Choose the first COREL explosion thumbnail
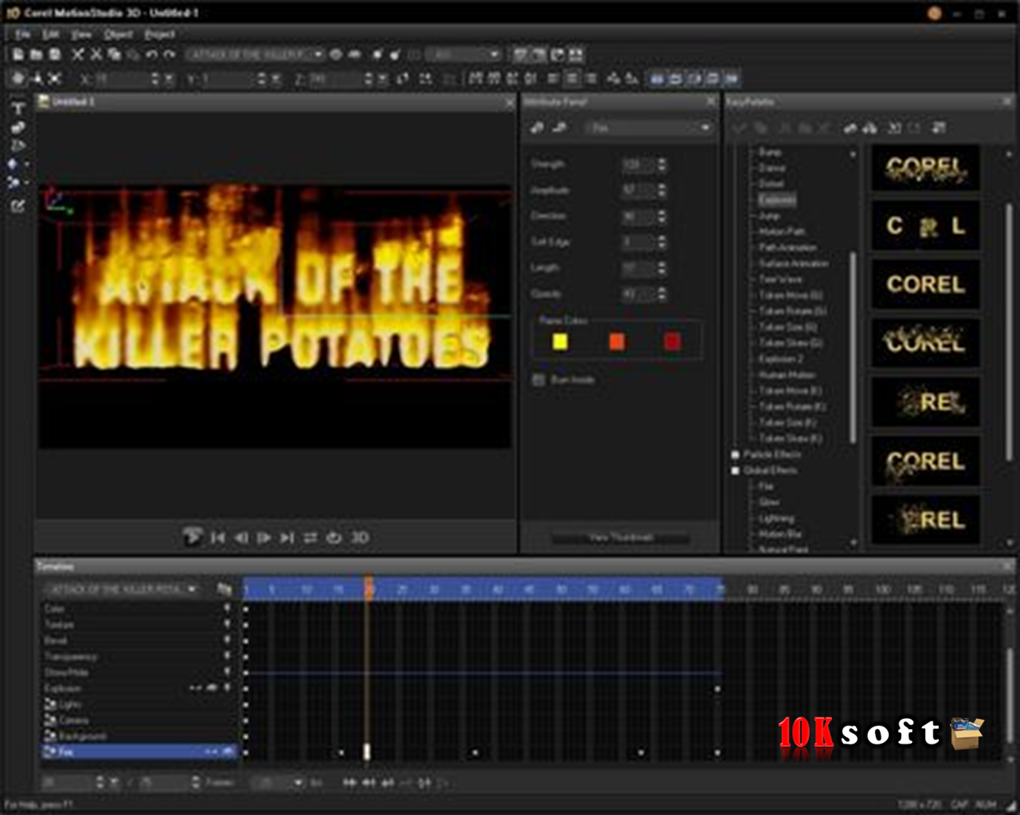The image size is (1020, 815). click(x=926, y=168)
